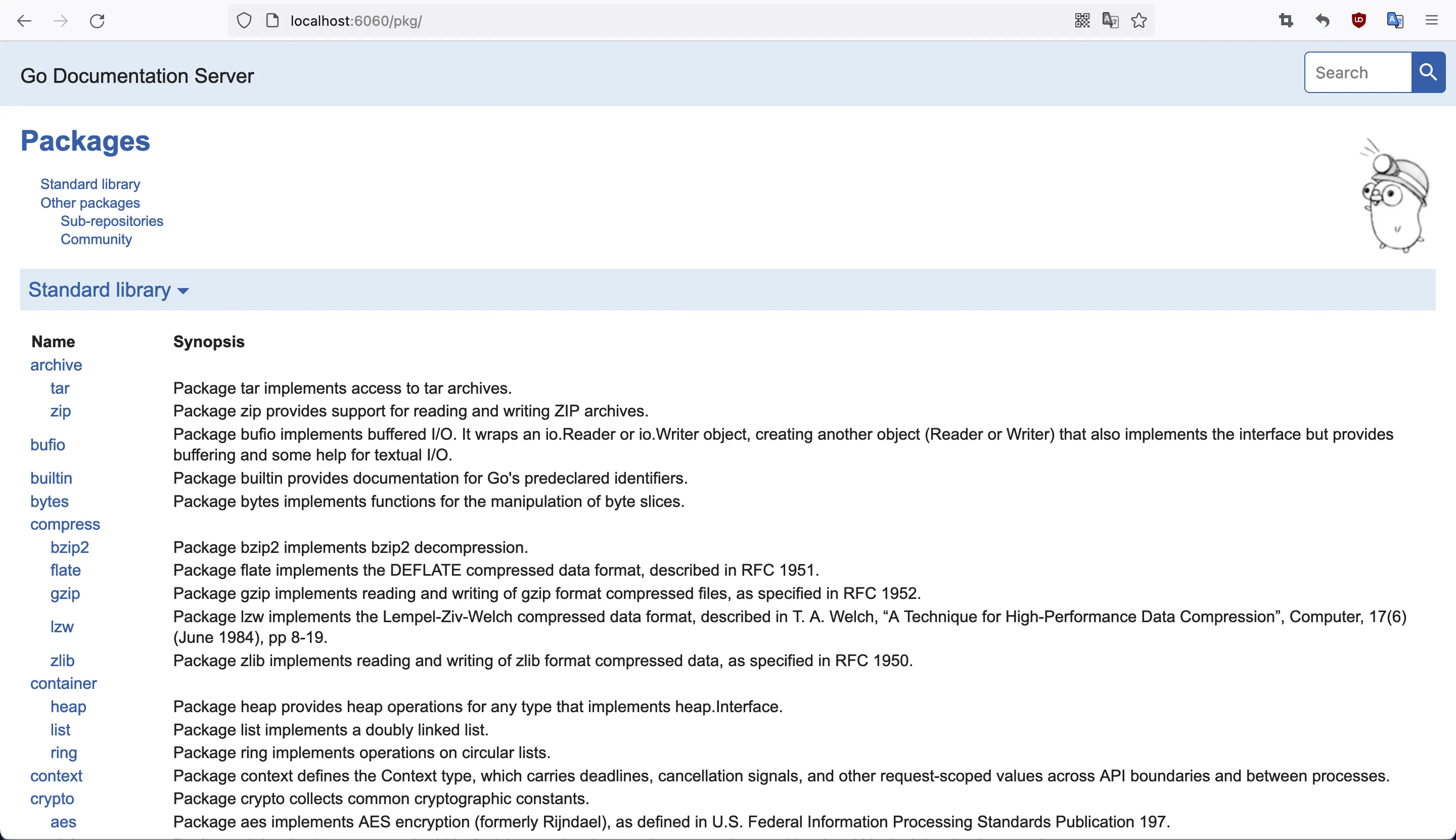Follow the context package link
Image resolution: width=1456 pixels, height=840 pixels.
pos(56,775)
